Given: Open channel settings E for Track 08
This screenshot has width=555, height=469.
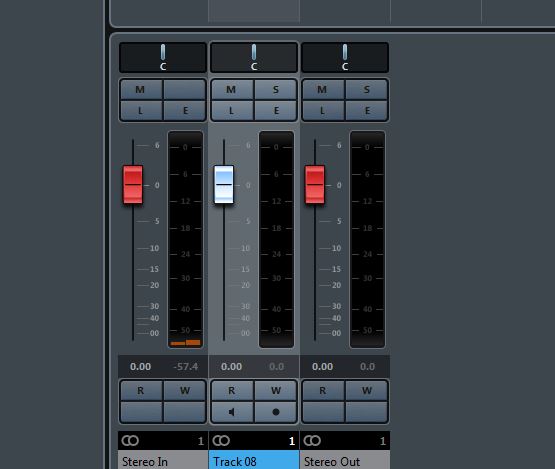Looking at the screenshot, I should pyautogui.click(x=276, y=110).
